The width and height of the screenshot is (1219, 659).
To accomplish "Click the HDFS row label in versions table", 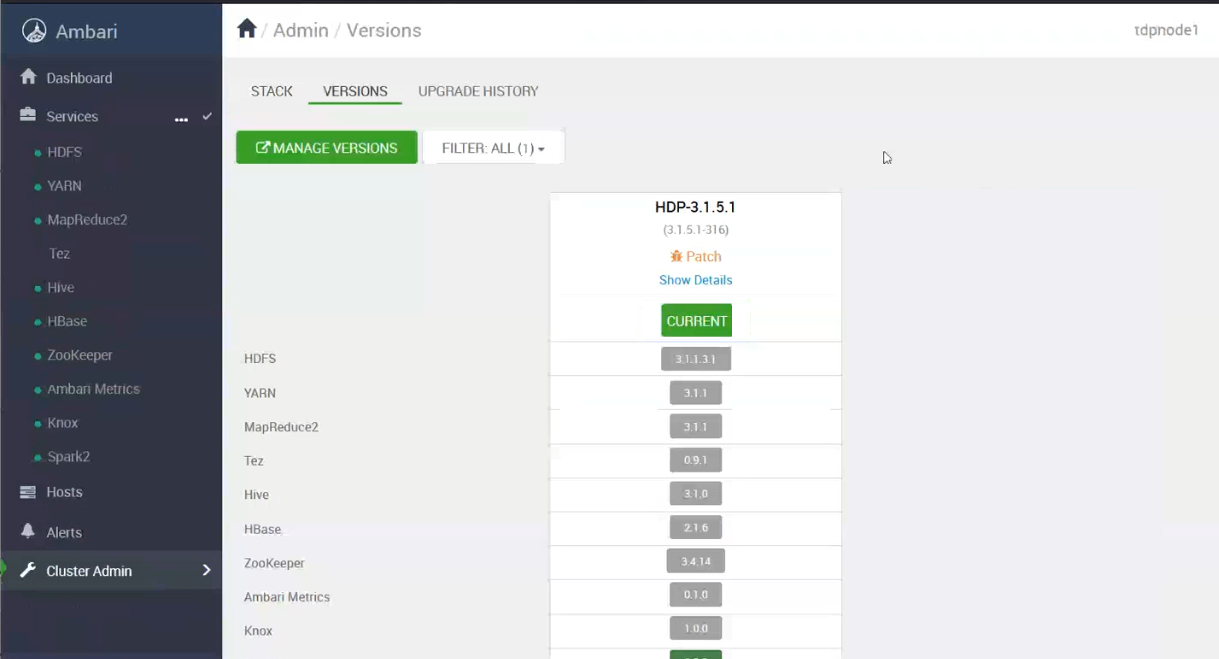I will click(260, 359).
